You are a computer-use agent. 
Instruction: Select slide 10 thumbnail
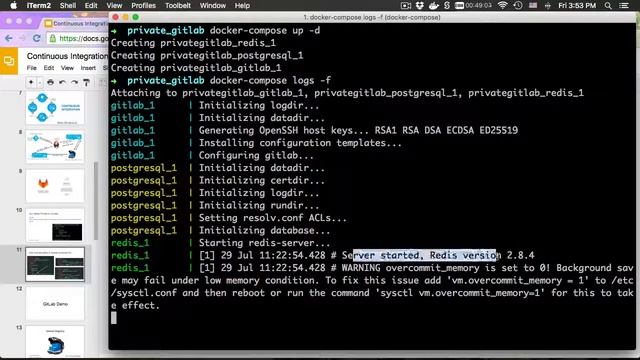(55, 225)
